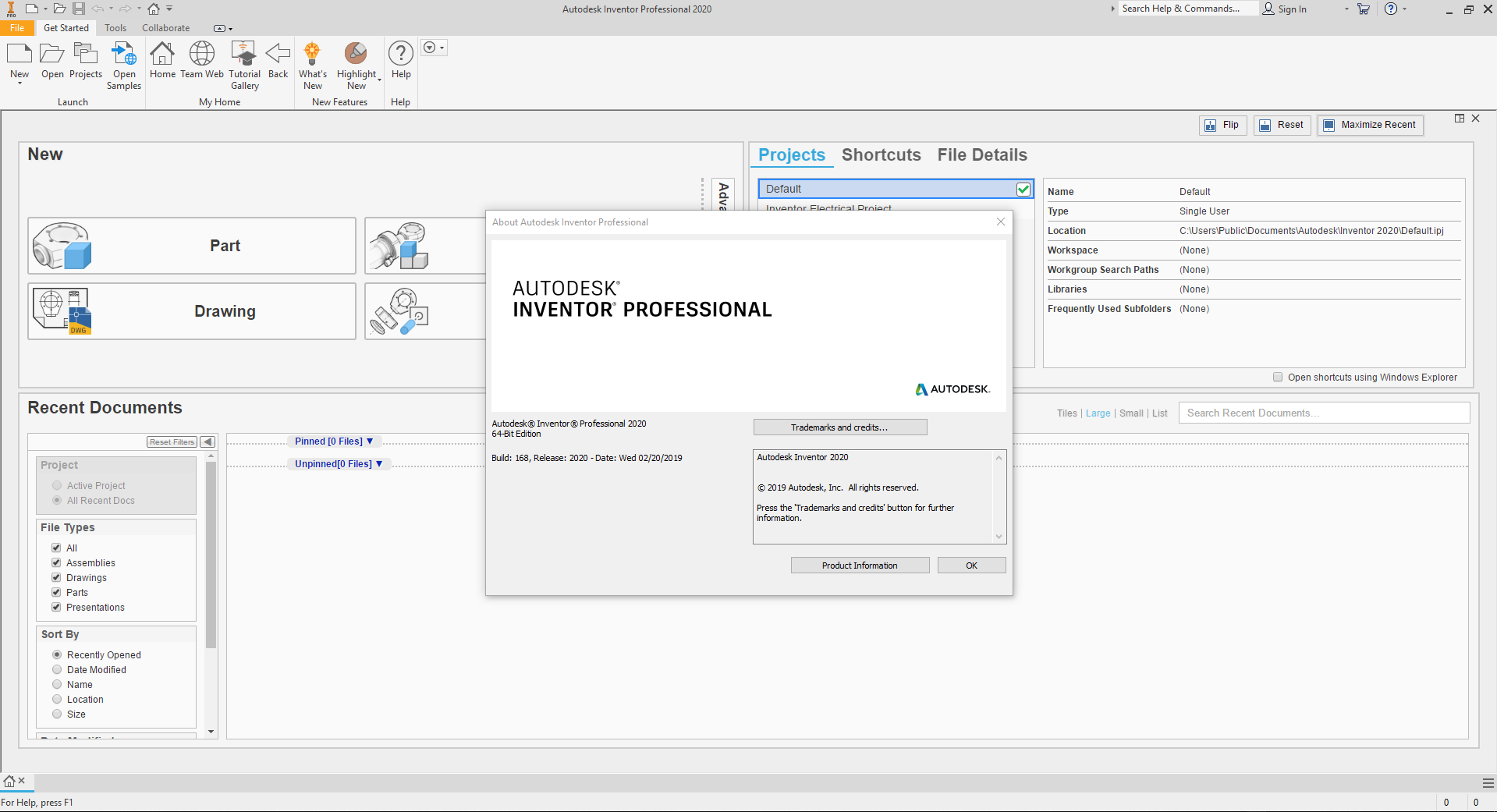
Task: Click the Open folder ribbon icon
Action: tap(52, 55)
